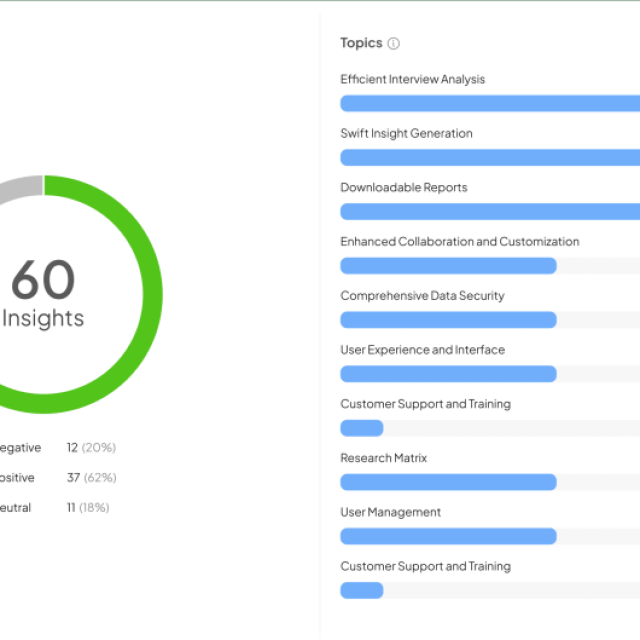Click the Topics heading
Image resolution: width=640 pixels, height=640 pixels.
[x=361, y=43]
